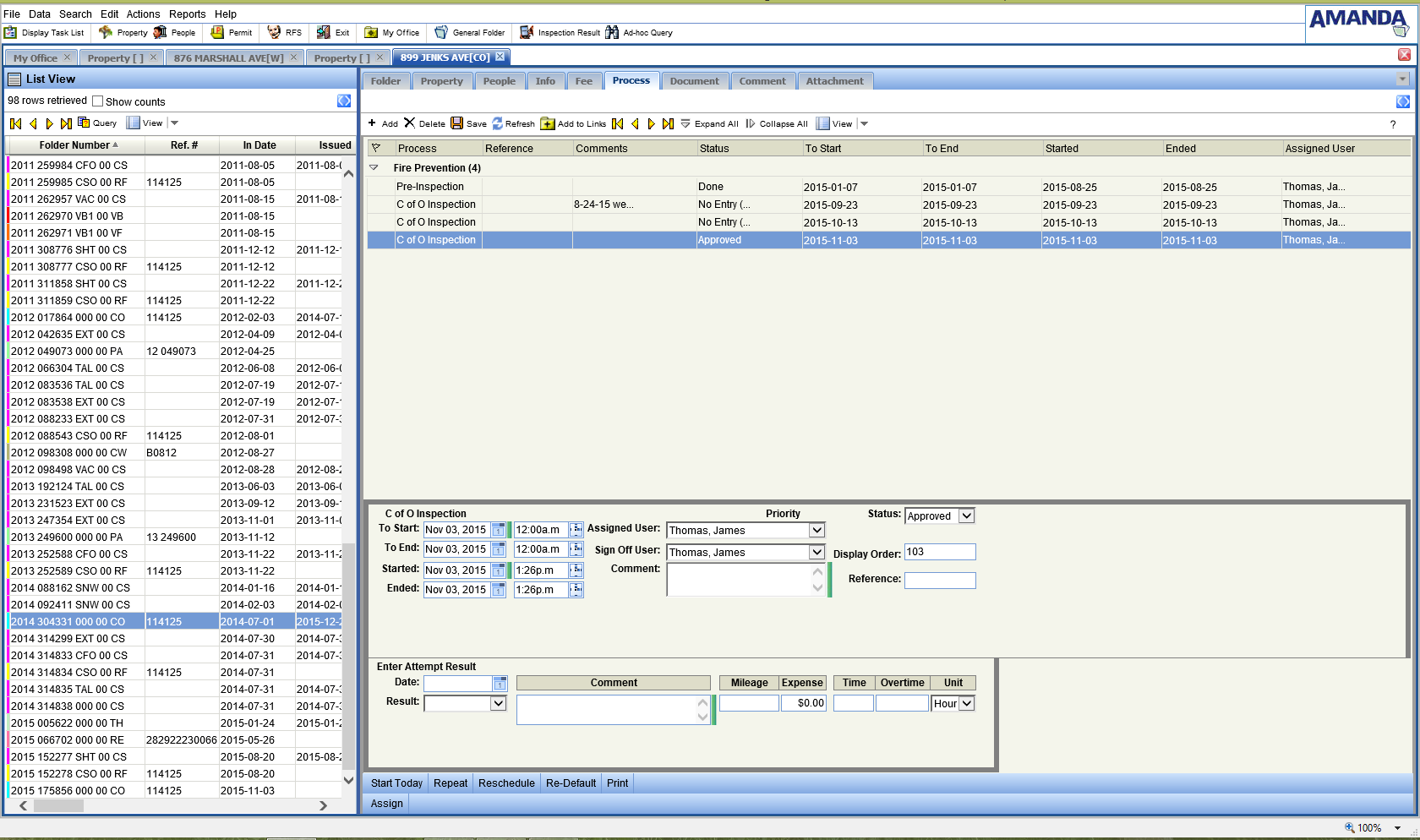Open the Inspection Result toolbar icon
1420x840 pixels.
click(527, 33)
